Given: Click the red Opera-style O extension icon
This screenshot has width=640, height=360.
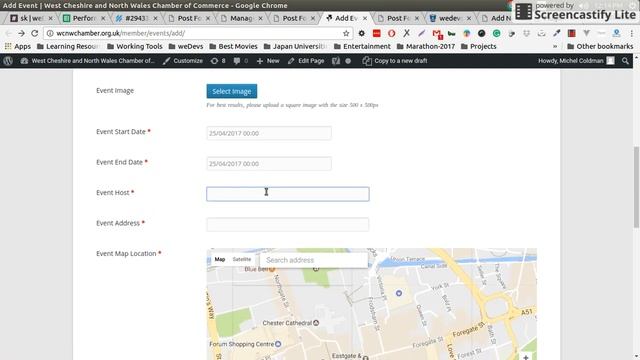Looking at the screenshot, I should click(391, 33).
